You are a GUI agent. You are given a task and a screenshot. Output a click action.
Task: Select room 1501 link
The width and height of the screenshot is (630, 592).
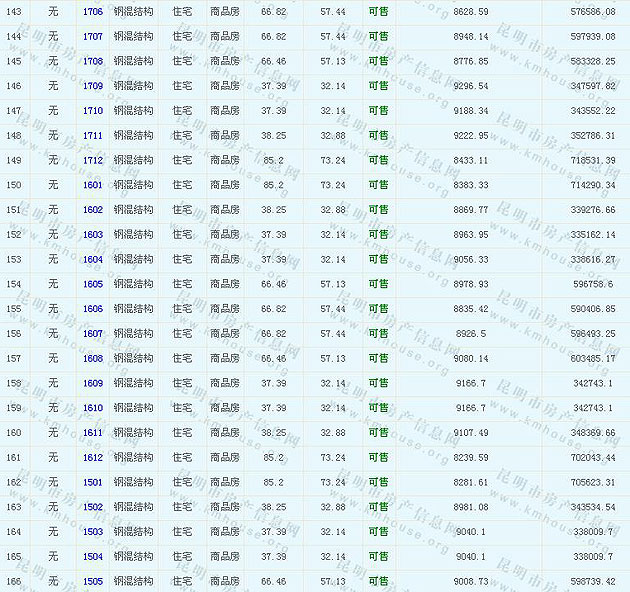click(92, 482)
